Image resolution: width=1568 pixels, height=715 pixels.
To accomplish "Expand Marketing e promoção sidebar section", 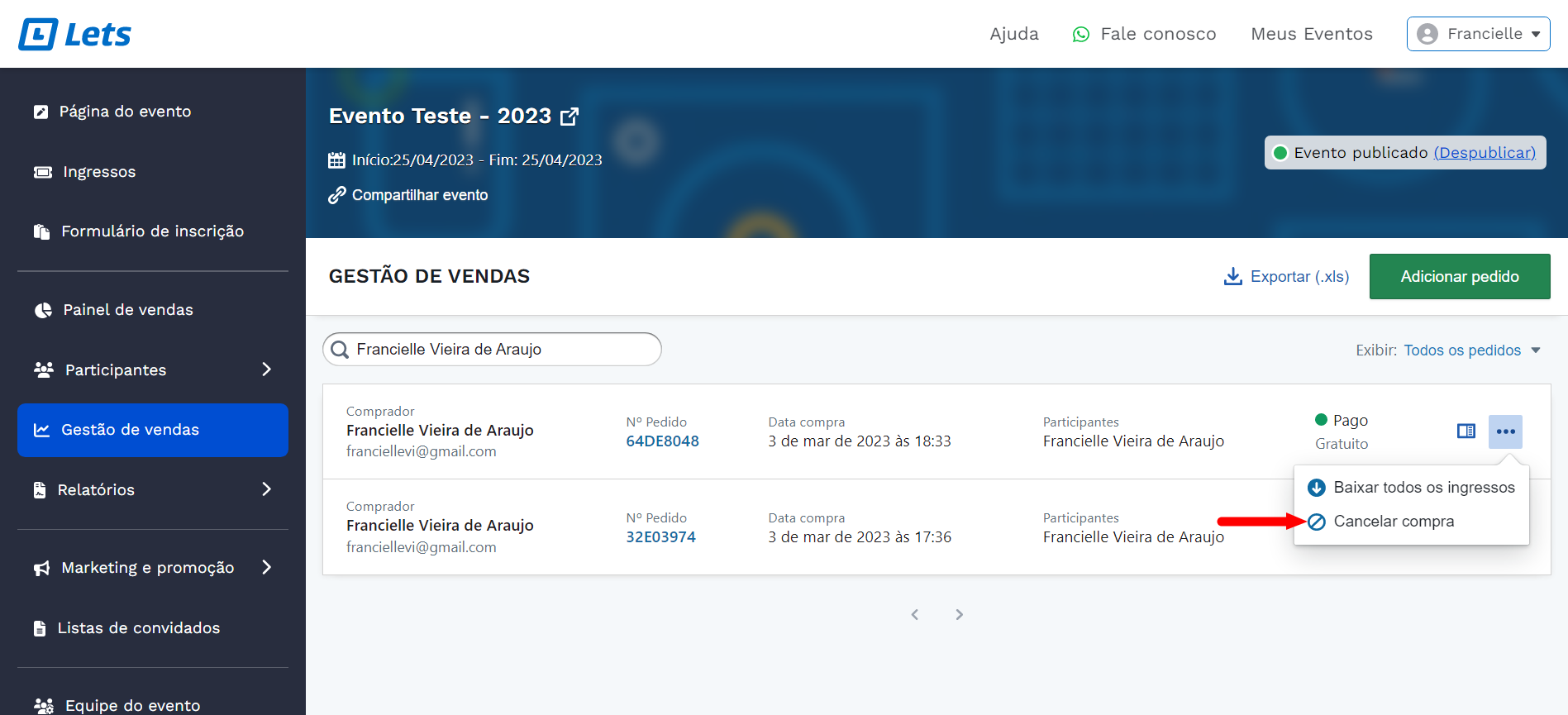I will tap(266, 567).
